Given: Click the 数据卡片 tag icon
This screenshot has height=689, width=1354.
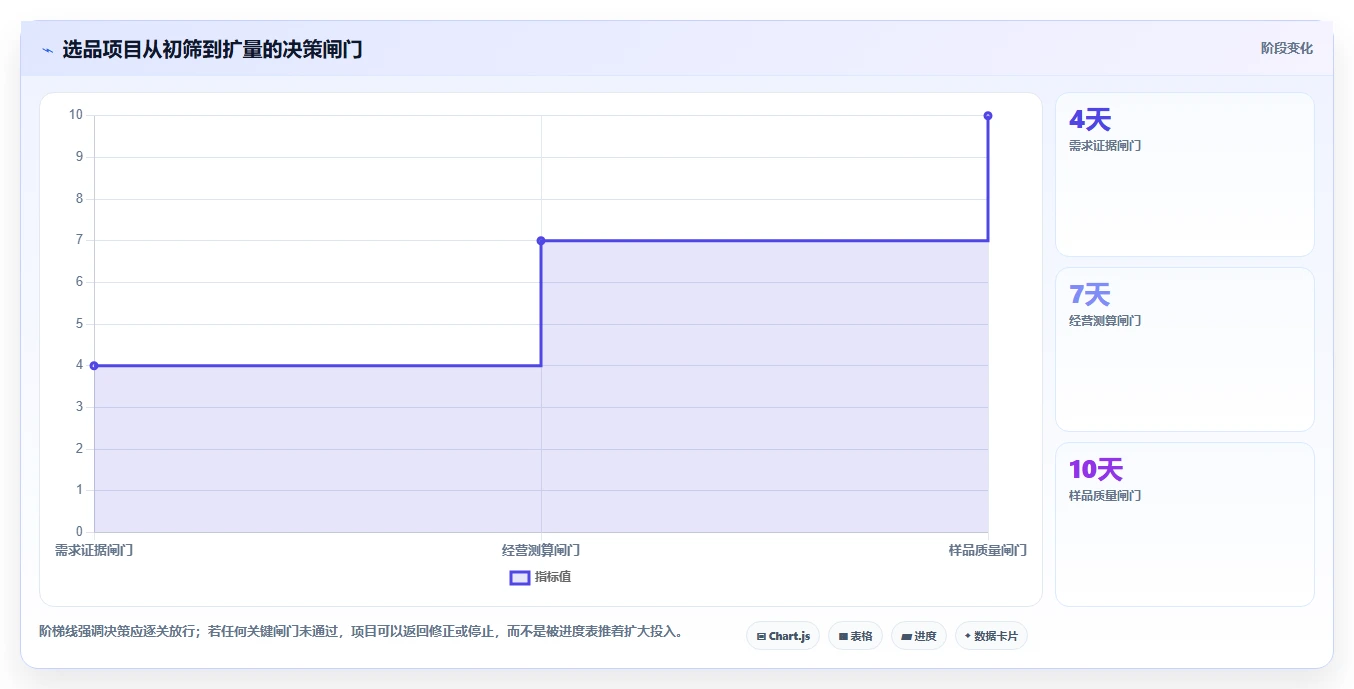Looking at the screenshot, I should click(968, 636).
